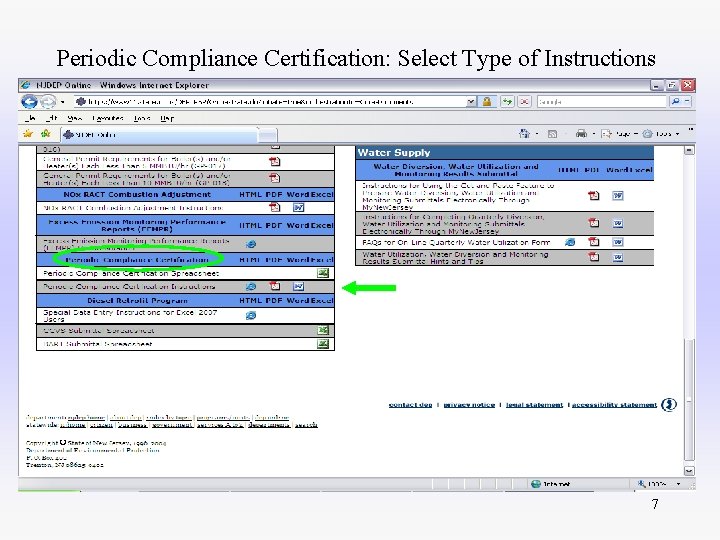Image resolution: width=720 pixels, height=540 pixels.
Task: Click inside the address bar URL field
Action: (x=271, y=101)
